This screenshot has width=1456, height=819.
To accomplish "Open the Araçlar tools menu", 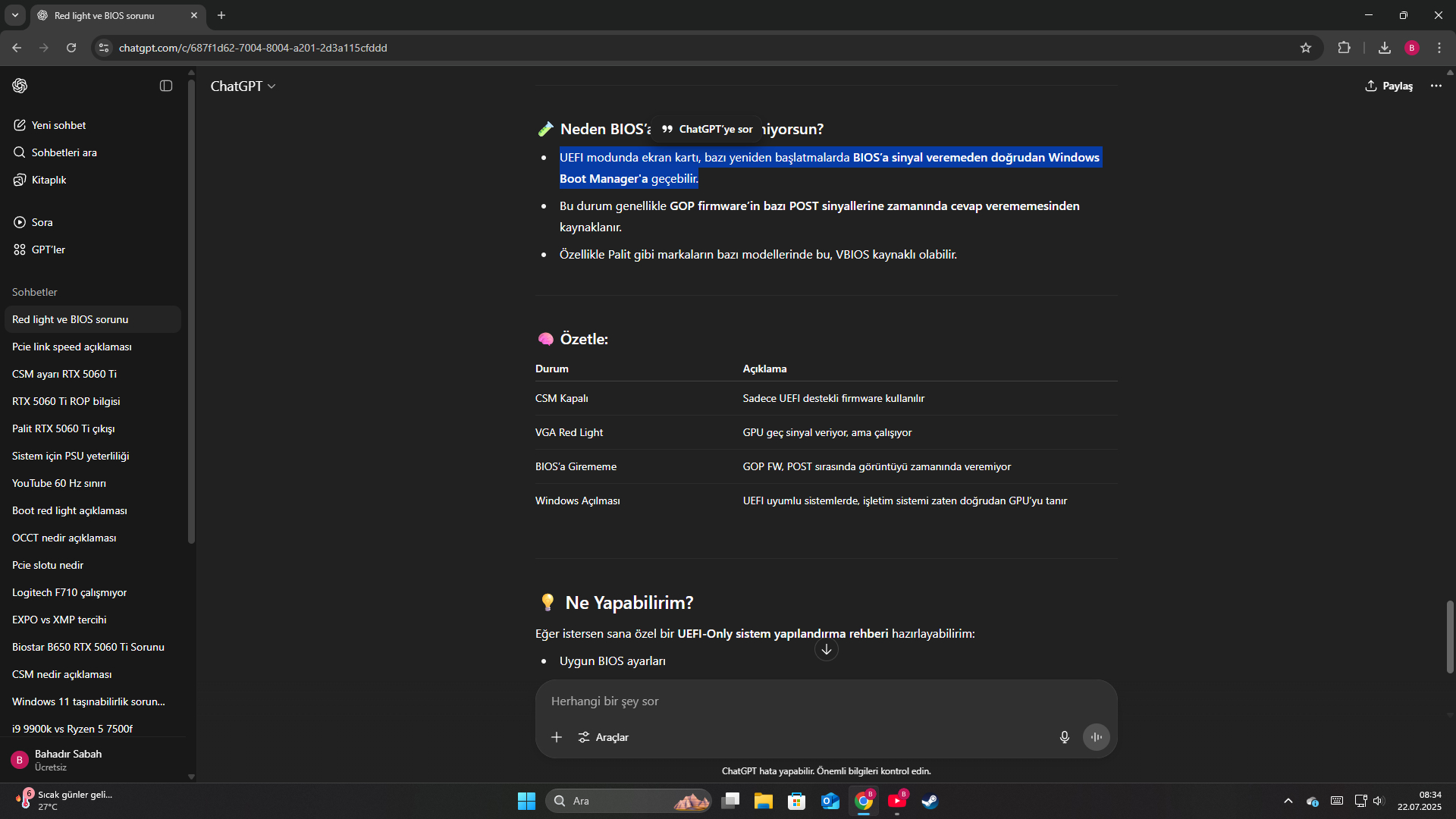I will [x=604, y=737].
